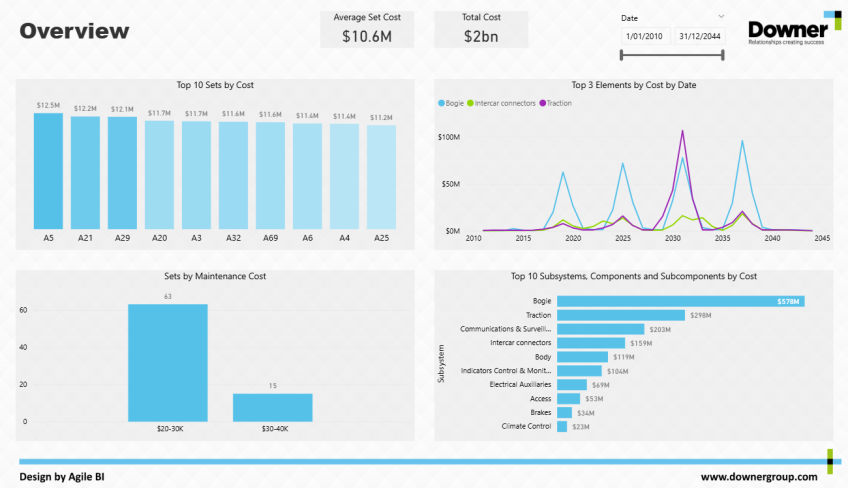Click the end date field 31/12/2044

point(699,36)
